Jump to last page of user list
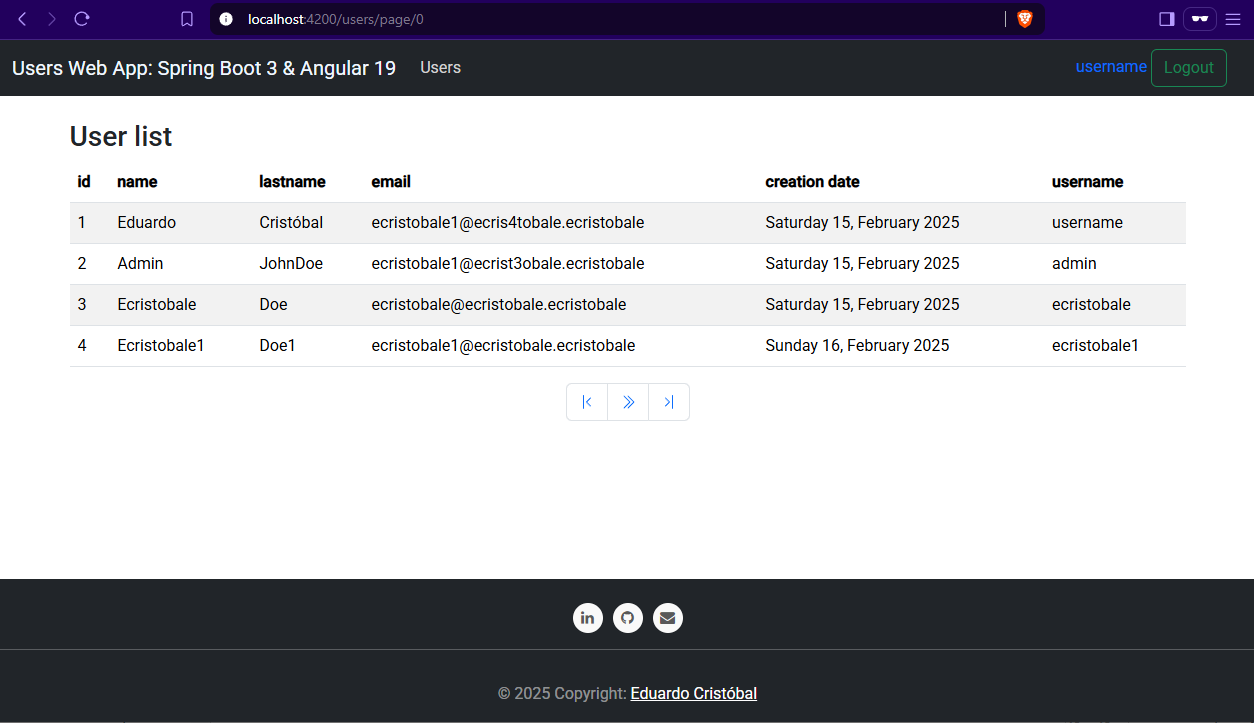The height and width of the screenshot is (723, 1254). pos(669,402)
